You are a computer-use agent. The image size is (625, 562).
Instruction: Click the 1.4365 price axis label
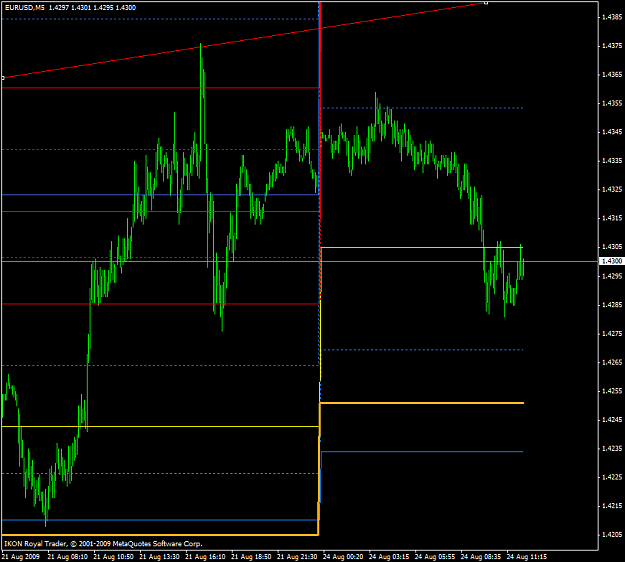pos(612,75)
